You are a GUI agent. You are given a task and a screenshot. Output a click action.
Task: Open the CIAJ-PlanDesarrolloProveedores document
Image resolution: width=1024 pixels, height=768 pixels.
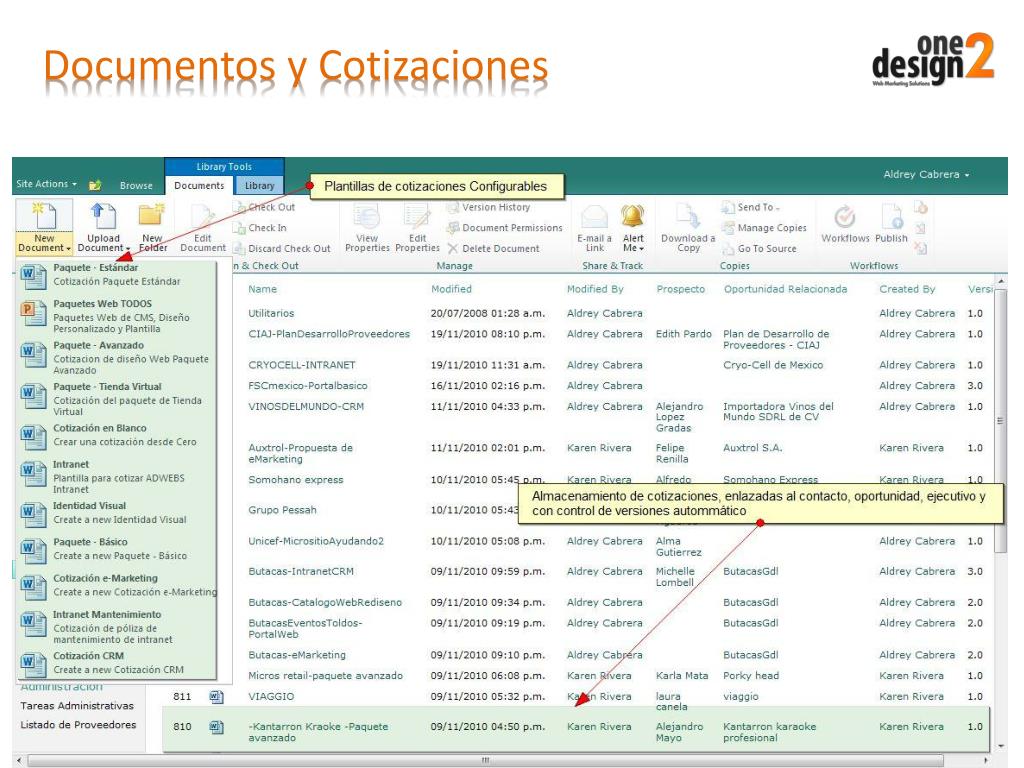click(x=329, y=334)
